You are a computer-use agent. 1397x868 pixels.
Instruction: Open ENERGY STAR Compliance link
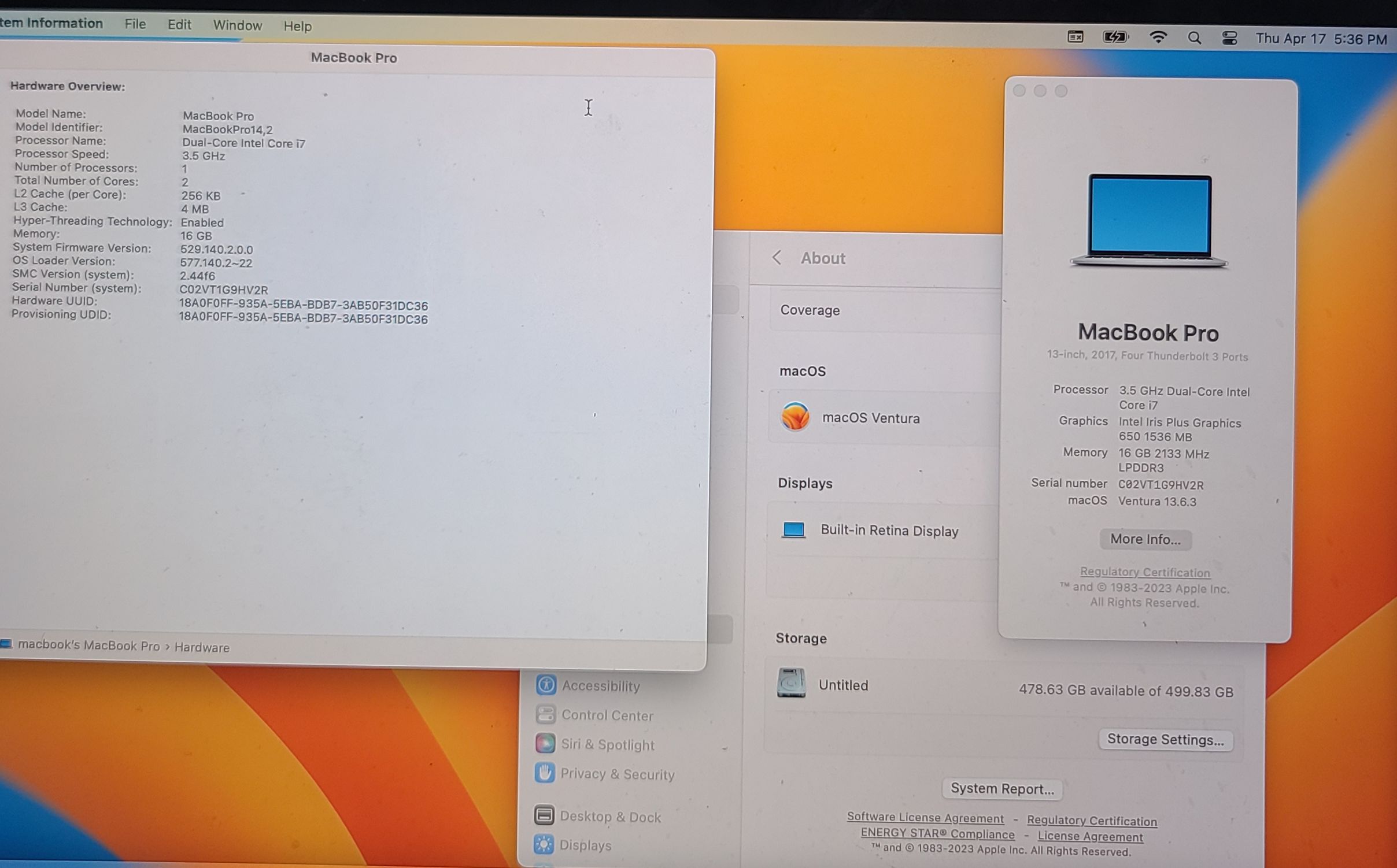937,834
